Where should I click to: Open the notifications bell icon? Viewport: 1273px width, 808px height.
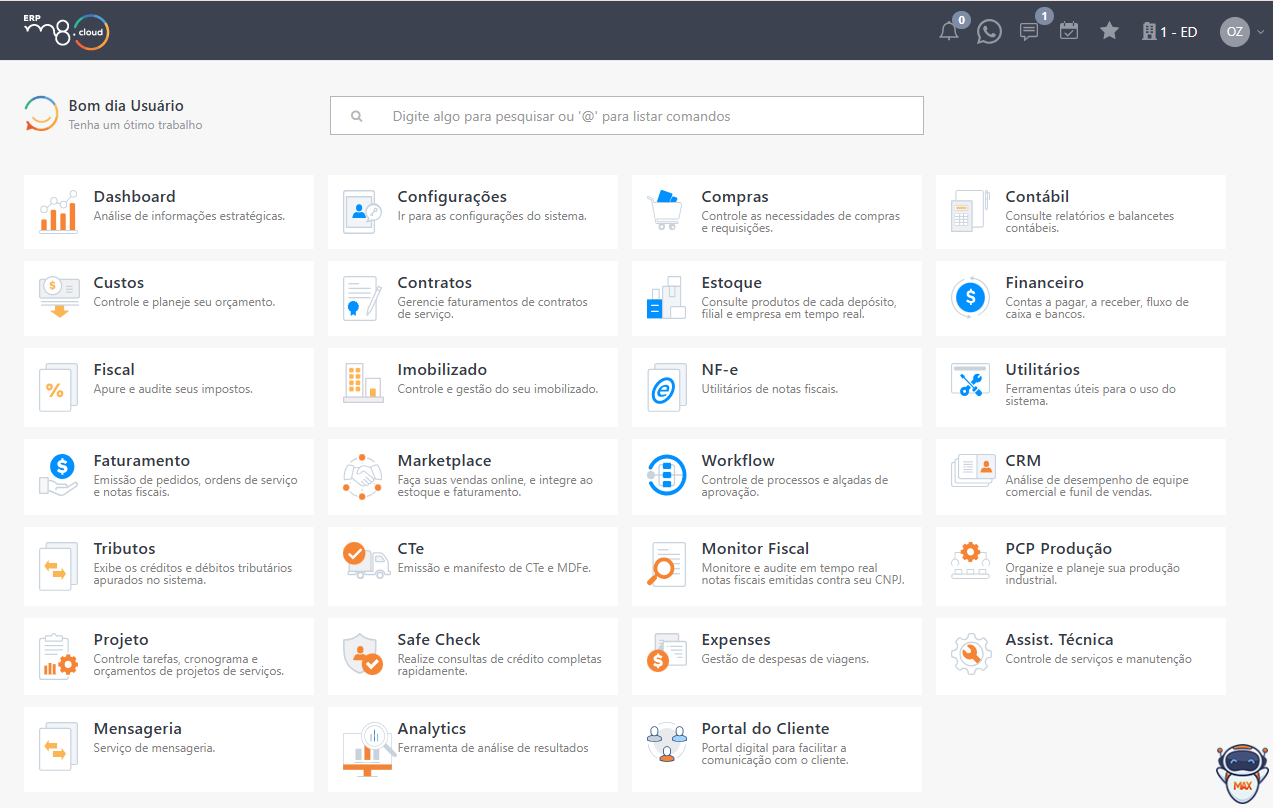click(x=949, y=31)
